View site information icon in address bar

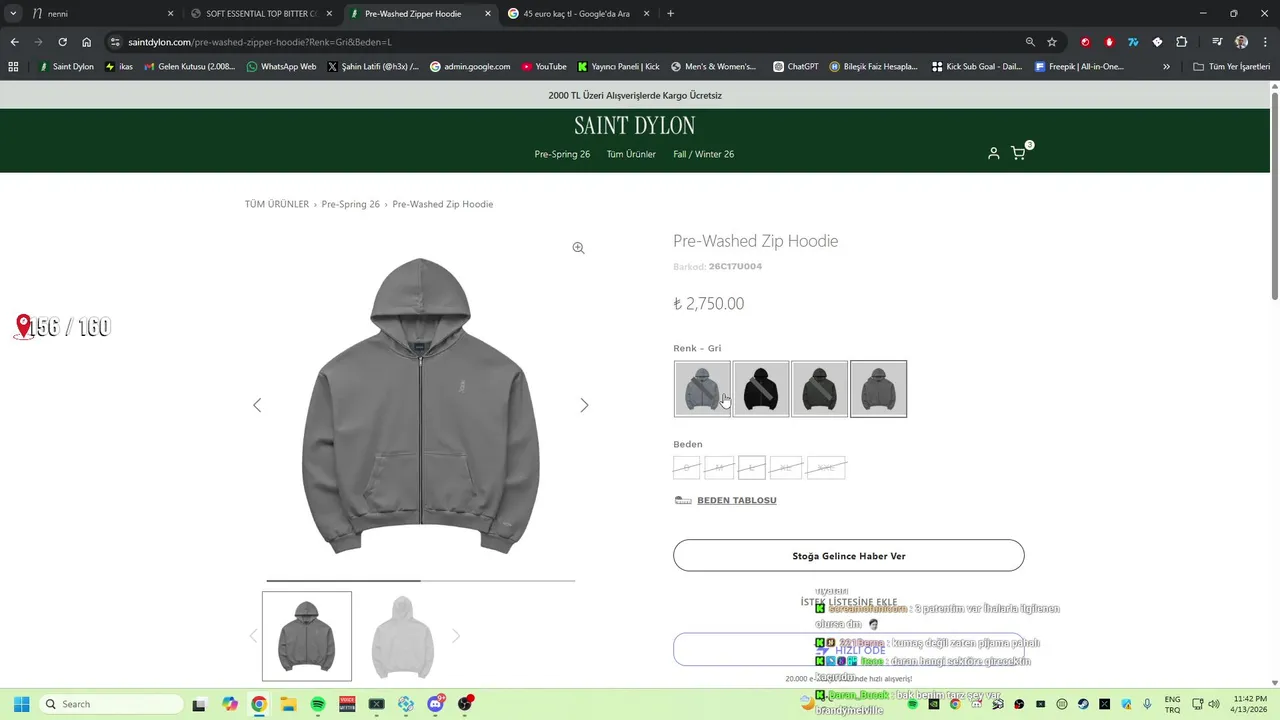pyautogui.click(x=115, y=42)
